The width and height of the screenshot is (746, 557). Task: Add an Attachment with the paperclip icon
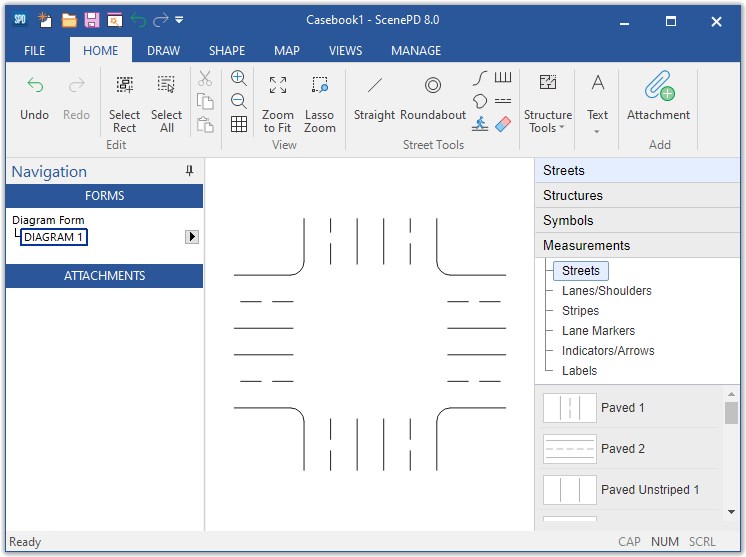pos(658,87)
